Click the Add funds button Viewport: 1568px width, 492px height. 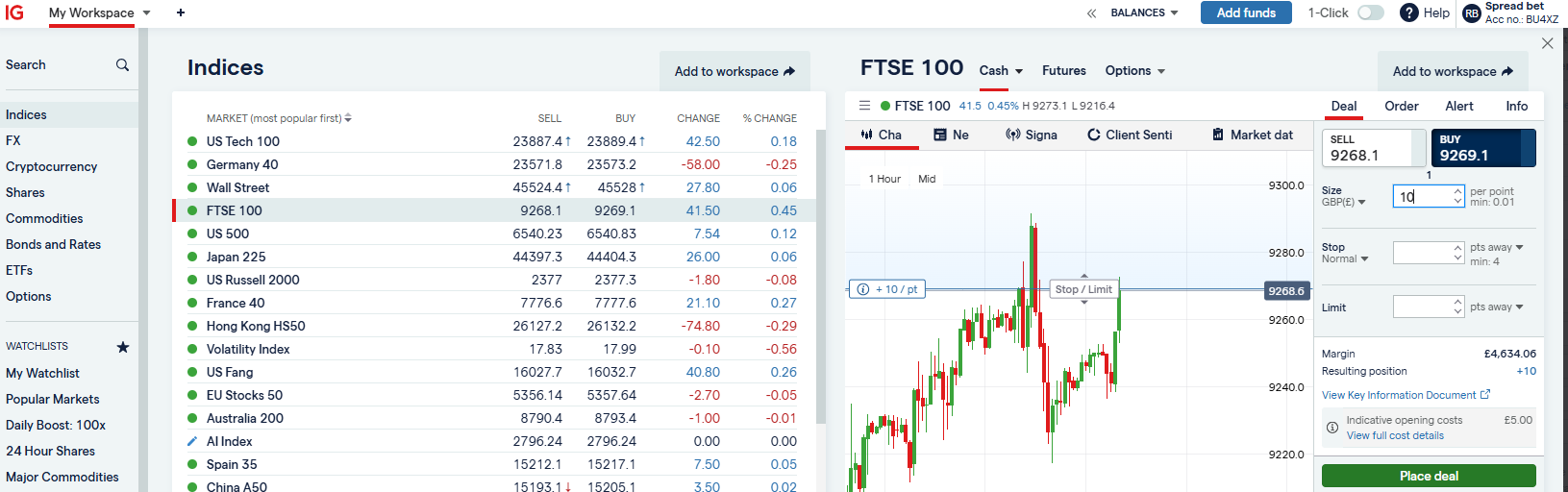pyautogui.click(x=1246, y=12)
